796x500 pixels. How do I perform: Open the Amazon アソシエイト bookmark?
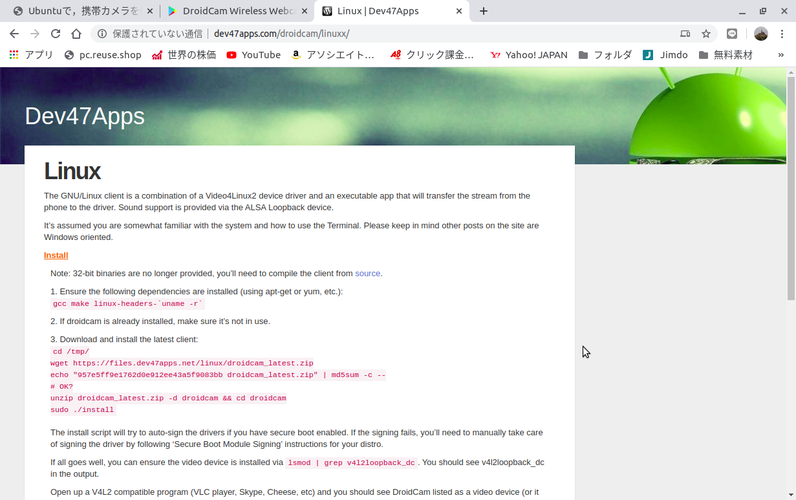(x=333, y=55)
